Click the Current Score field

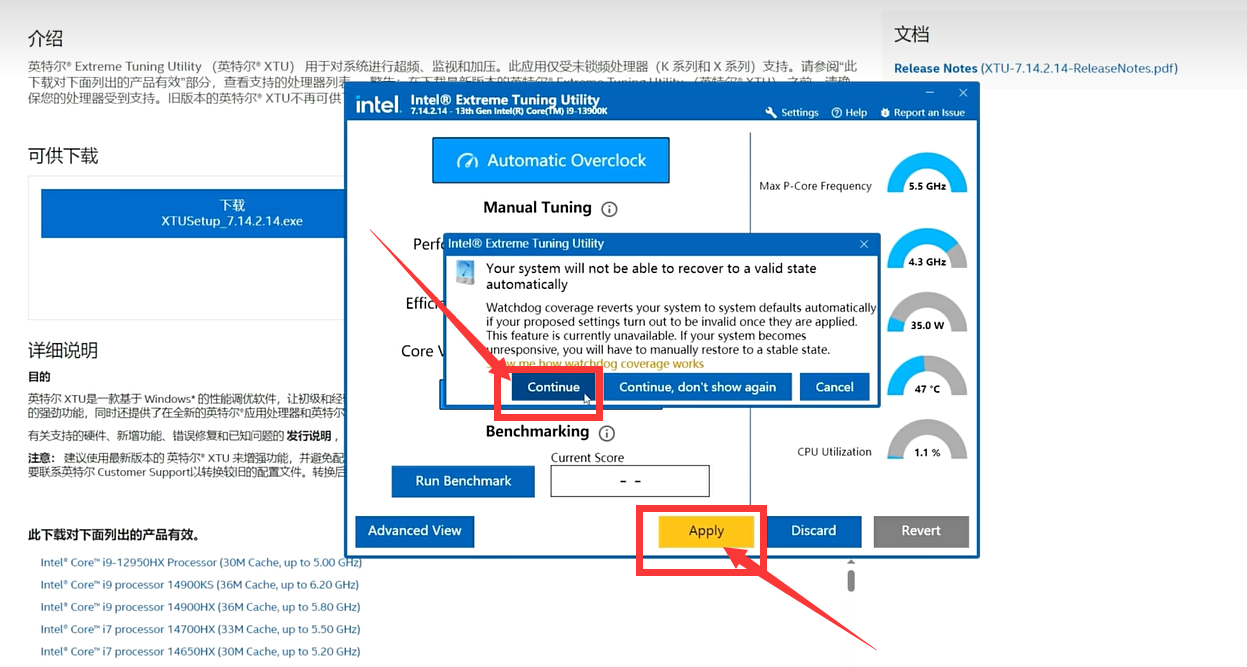pos(630,481)
